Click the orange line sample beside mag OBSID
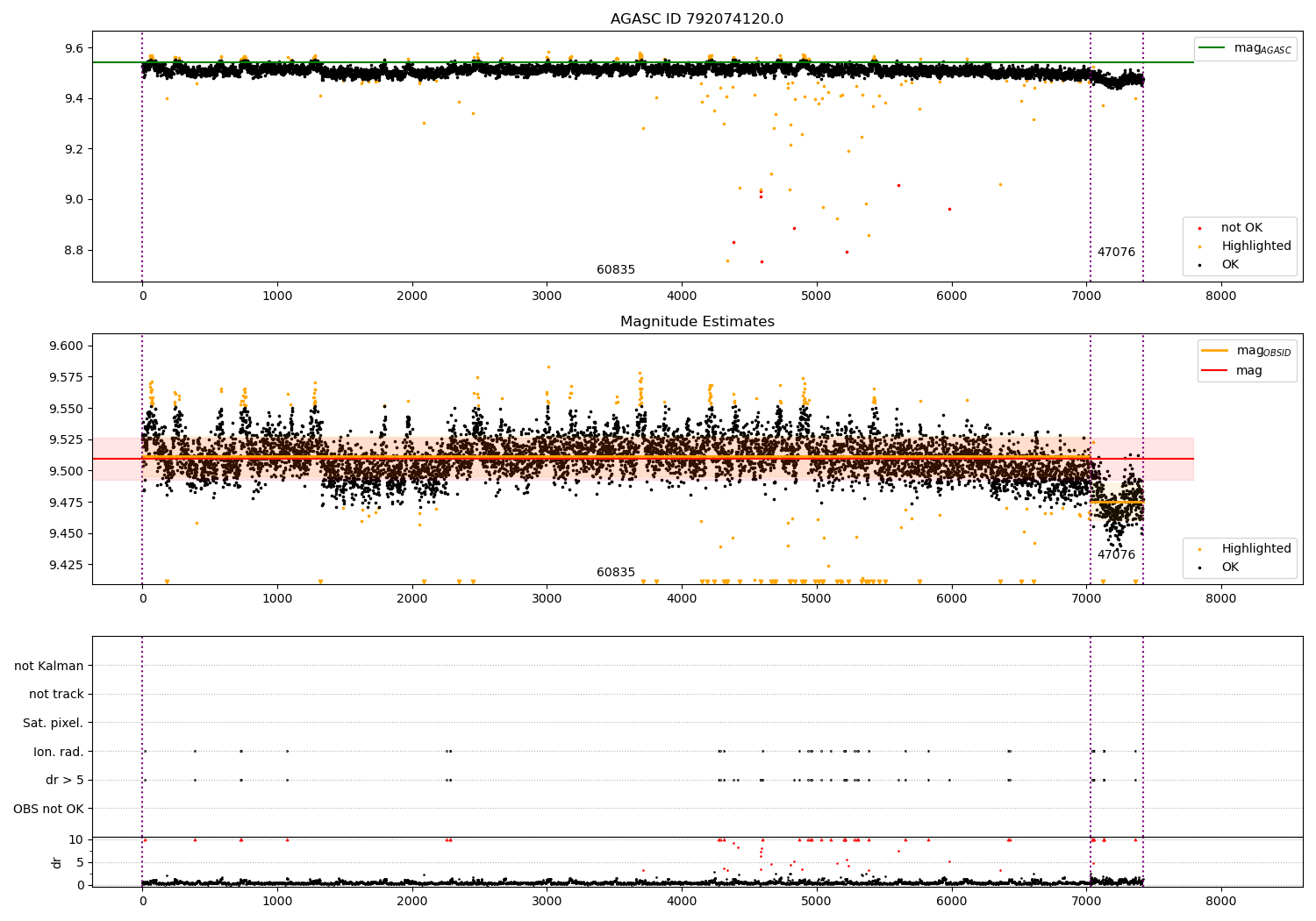The width and height of the screenshot is (1316, 921). click(1214, 350)
